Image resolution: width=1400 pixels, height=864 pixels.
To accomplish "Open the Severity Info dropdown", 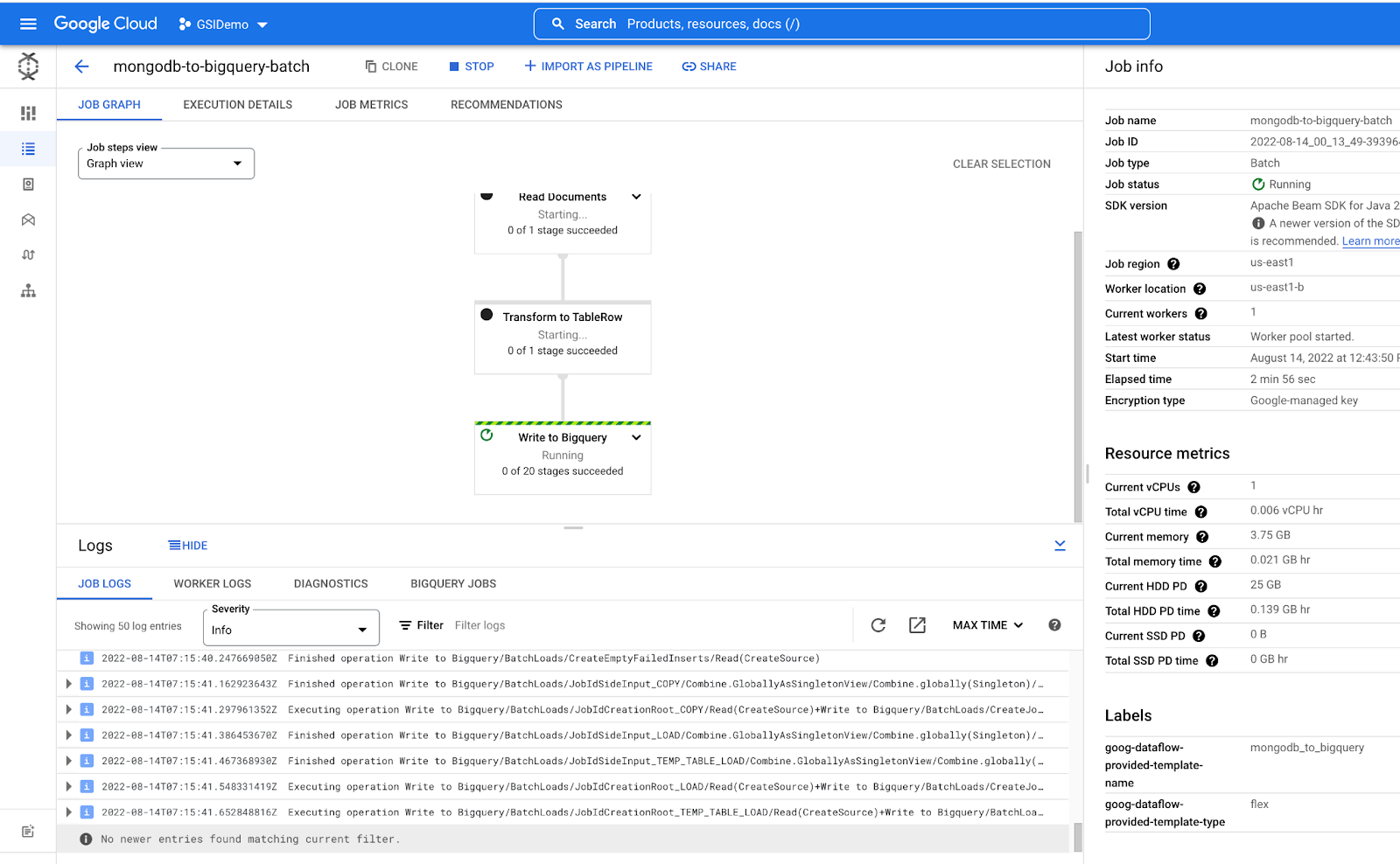I will 291,629.
